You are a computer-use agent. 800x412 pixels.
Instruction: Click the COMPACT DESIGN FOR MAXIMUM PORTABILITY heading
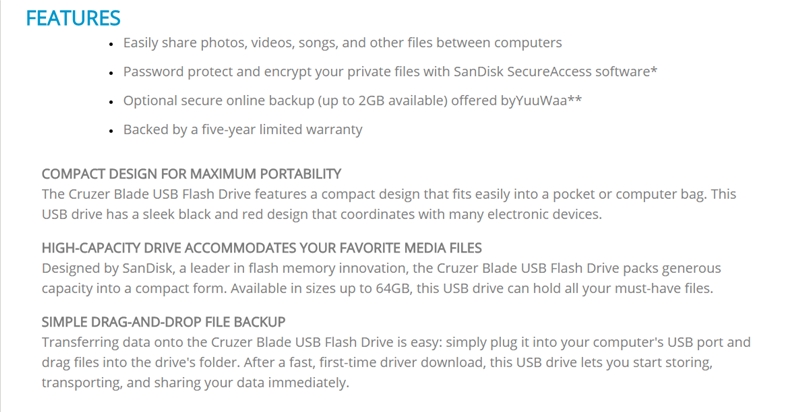coord(191,174)
